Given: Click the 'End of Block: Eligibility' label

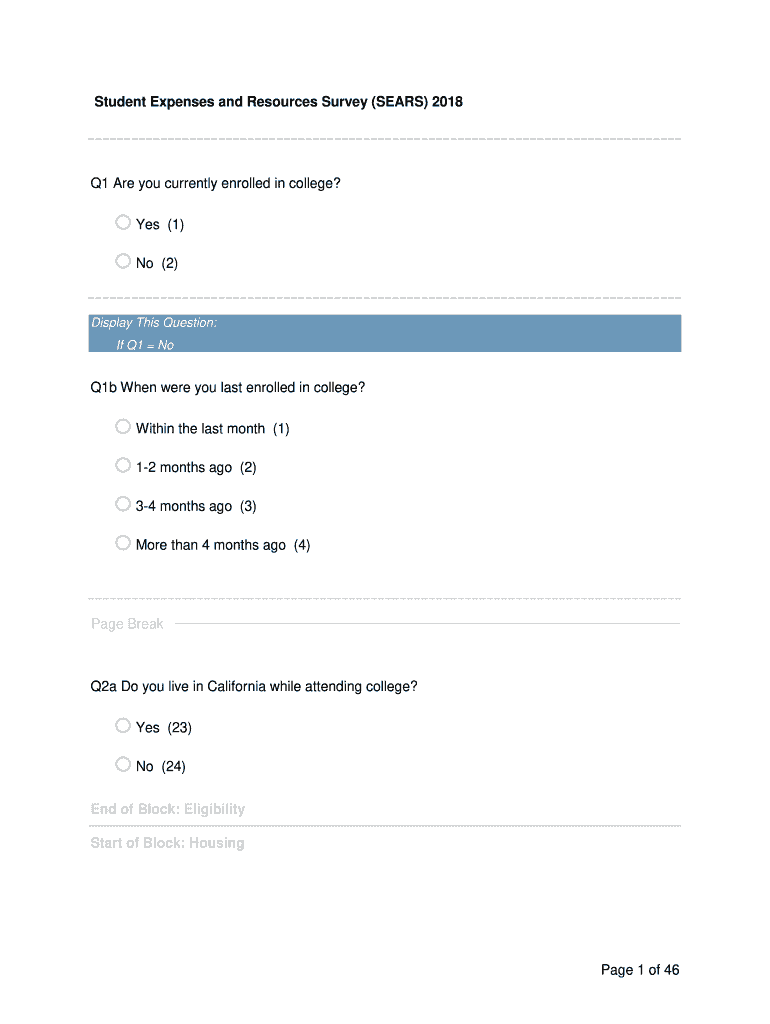Looking at the screenshot, I should (x=168, y=809).
